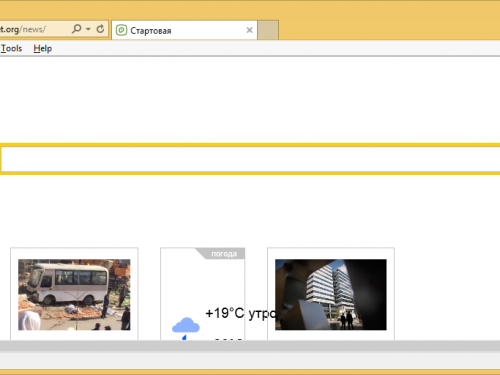The height and width of the screenshot is (375, 500).
Task: Open the Tools menu
Action: point(11,48)
